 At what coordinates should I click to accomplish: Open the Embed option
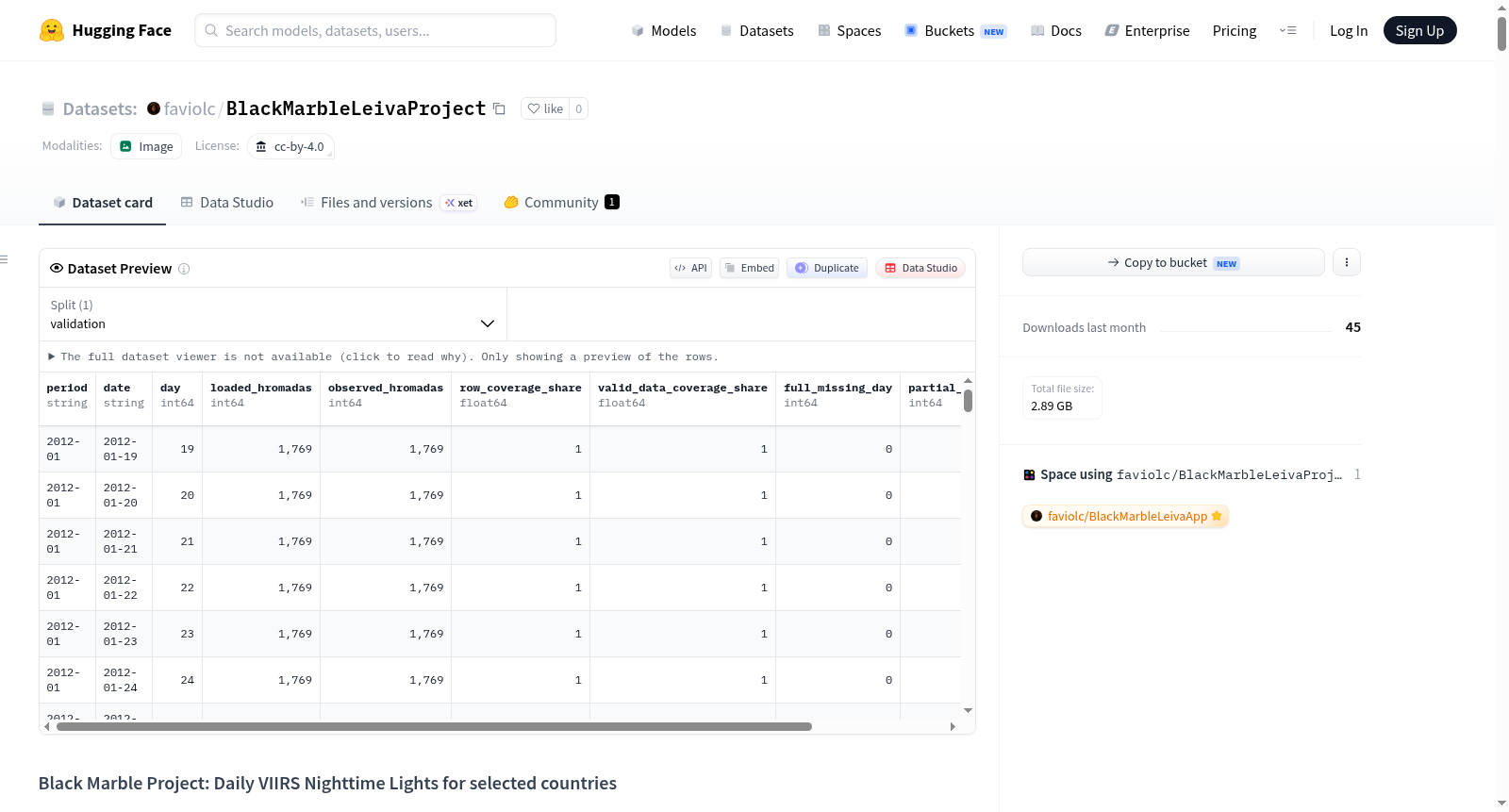point(749,268)
